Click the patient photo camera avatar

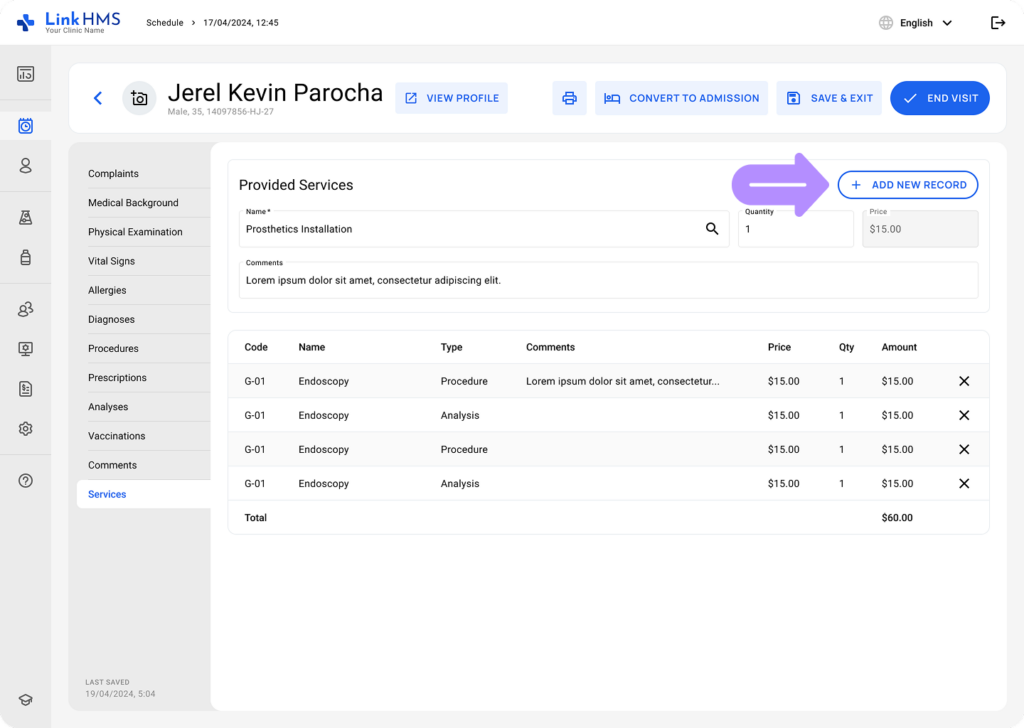click(x=139, y=98)
